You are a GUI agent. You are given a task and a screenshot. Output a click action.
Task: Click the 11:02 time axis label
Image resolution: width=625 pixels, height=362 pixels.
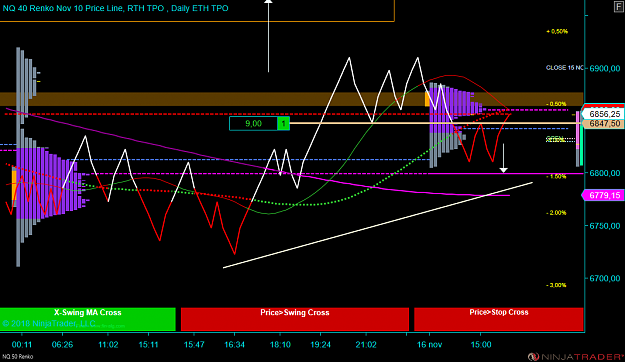(108, 345)
